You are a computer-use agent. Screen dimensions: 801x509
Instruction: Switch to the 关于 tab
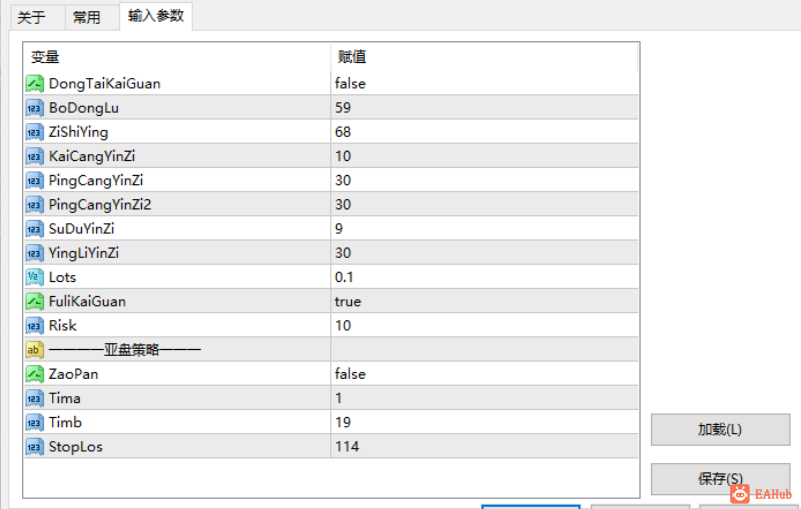[32, 17]
